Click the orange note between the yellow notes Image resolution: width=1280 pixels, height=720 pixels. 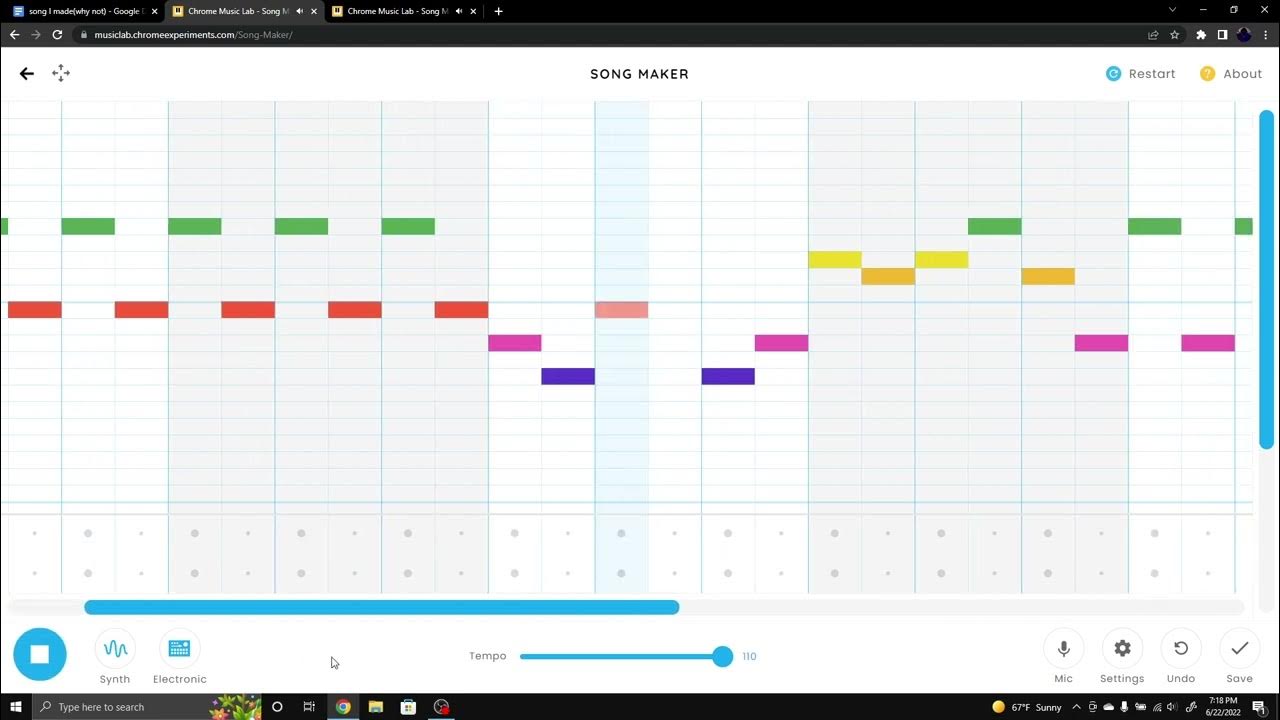(x=888, y=276)
